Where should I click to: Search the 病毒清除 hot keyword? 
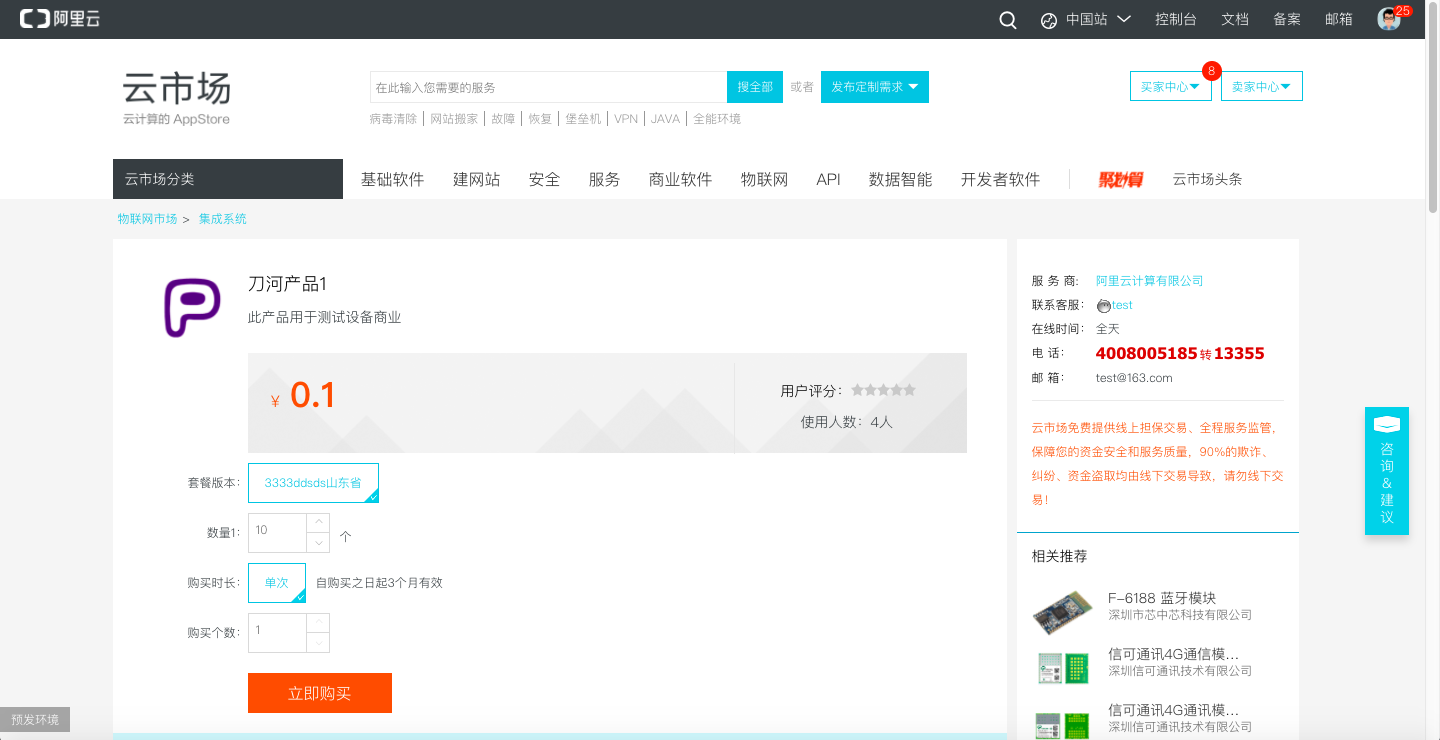pos(393,119)
